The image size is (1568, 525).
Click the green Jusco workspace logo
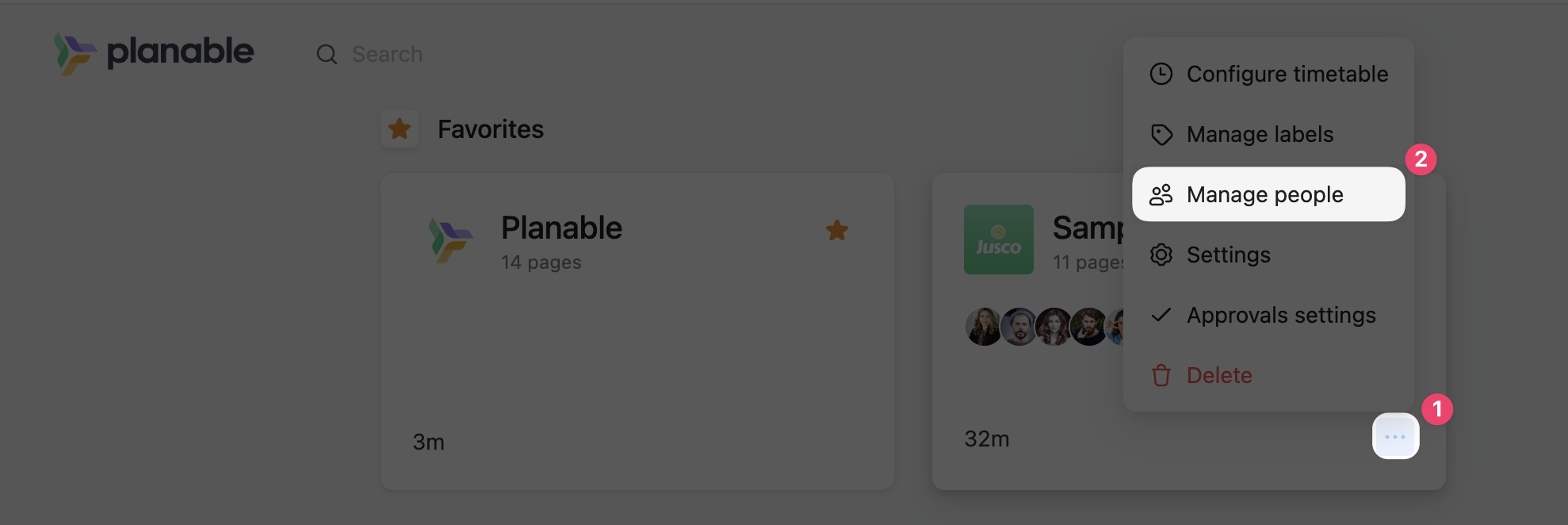(998, 240)
